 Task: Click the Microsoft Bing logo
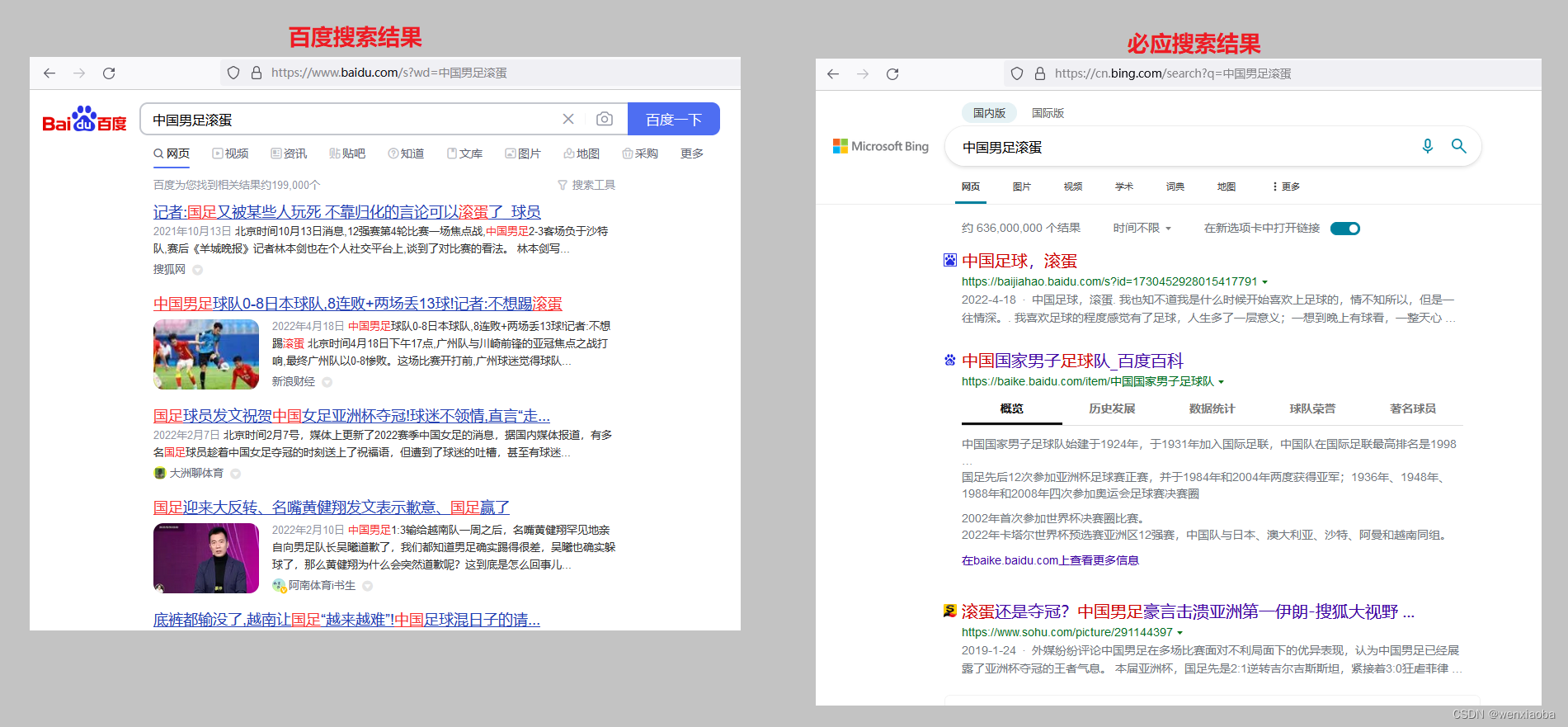(881, 146)
